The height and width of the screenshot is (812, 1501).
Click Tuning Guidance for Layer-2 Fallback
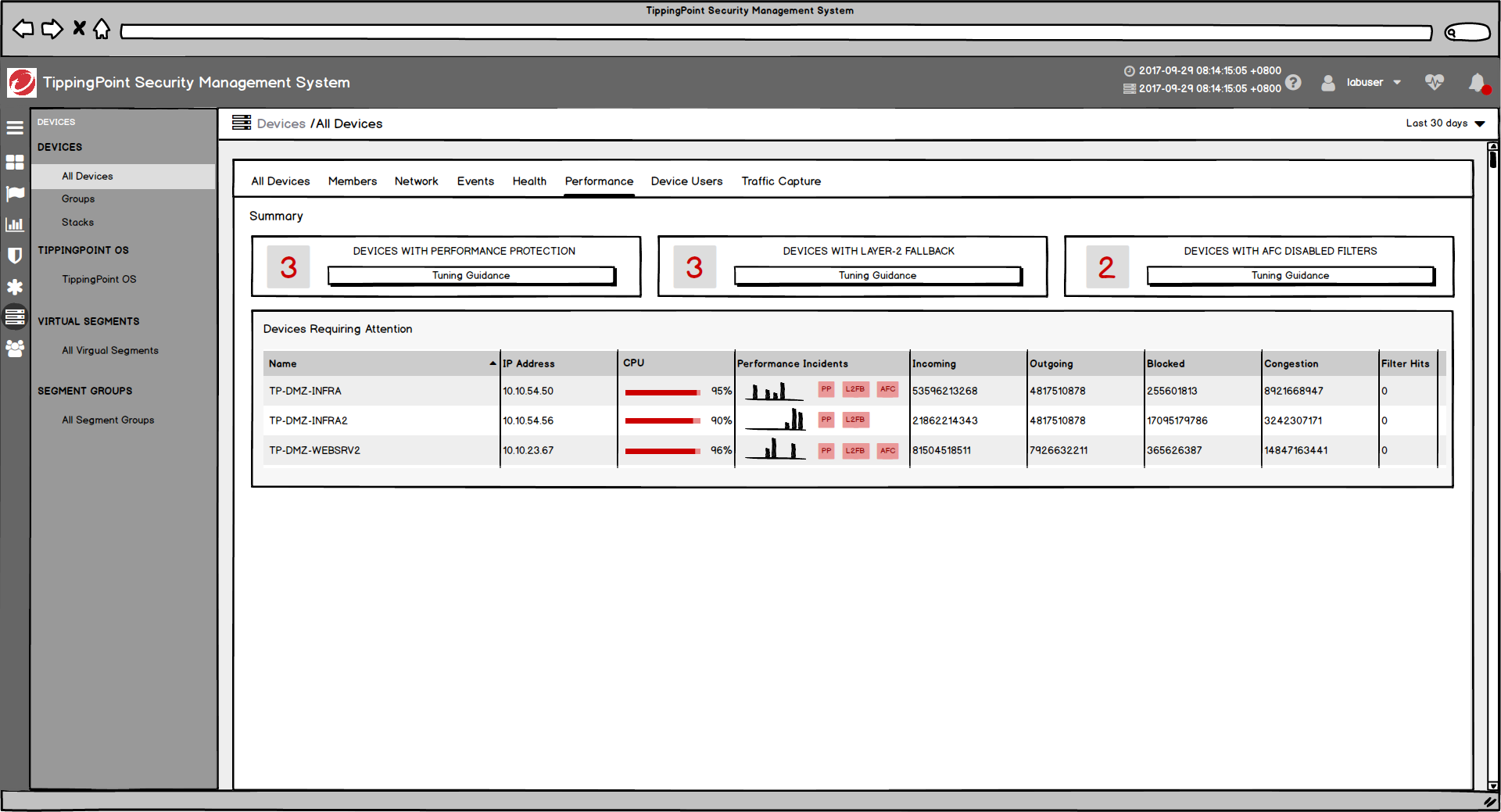tap(878, 275)
